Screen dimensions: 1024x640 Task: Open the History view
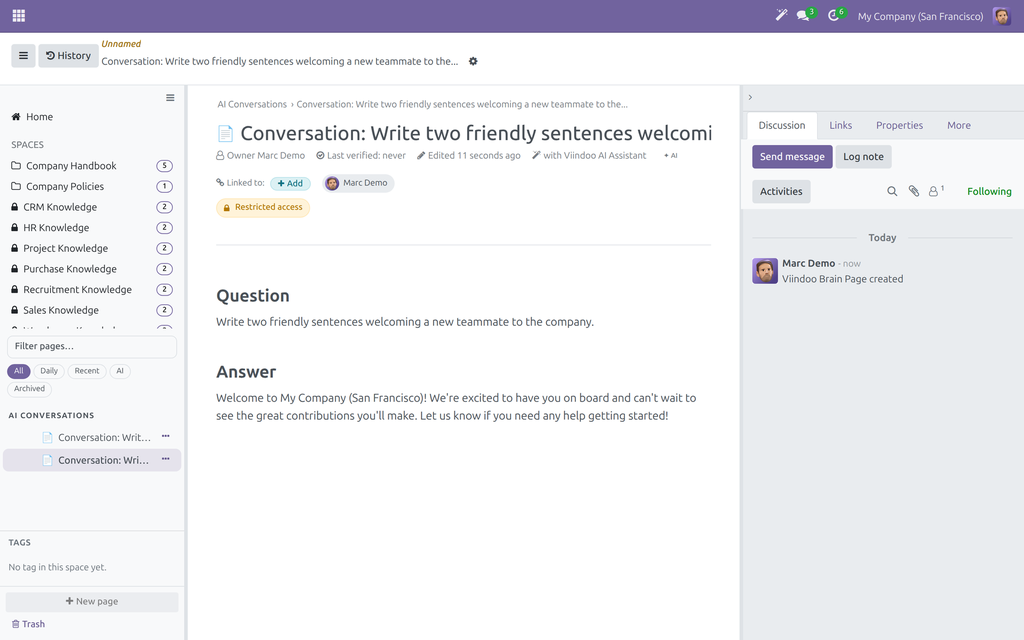[69, 56]
